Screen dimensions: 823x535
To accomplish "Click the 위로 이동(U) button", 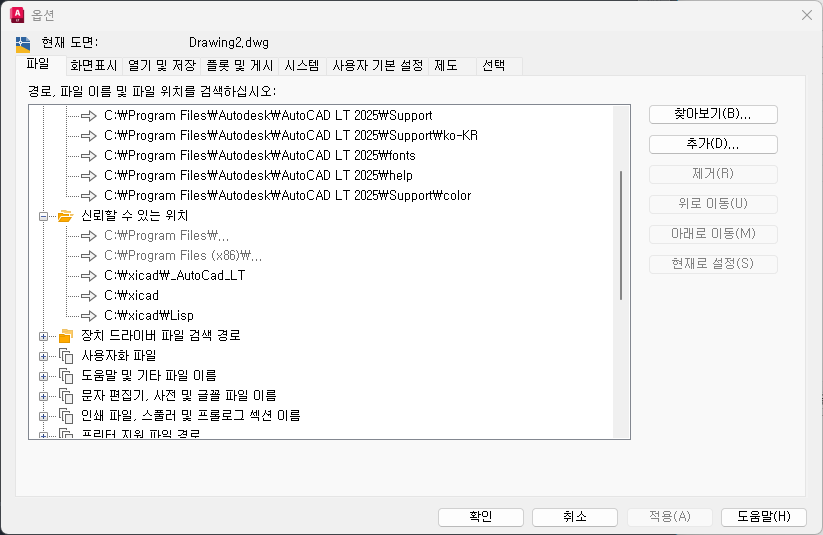I will coord(713,204).
